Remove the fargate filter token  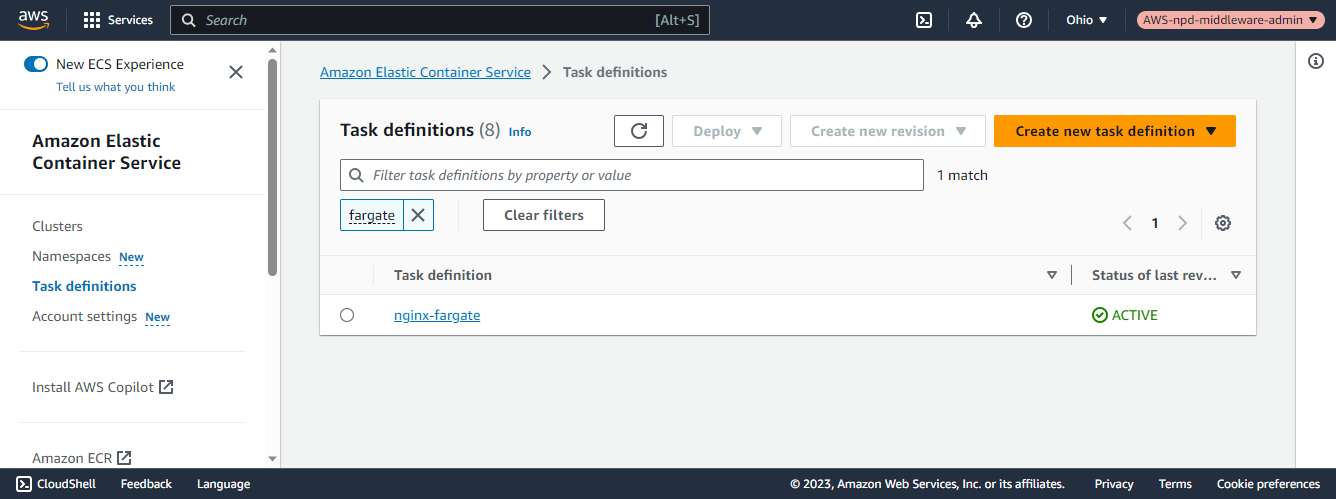click(x=418, y=215)
